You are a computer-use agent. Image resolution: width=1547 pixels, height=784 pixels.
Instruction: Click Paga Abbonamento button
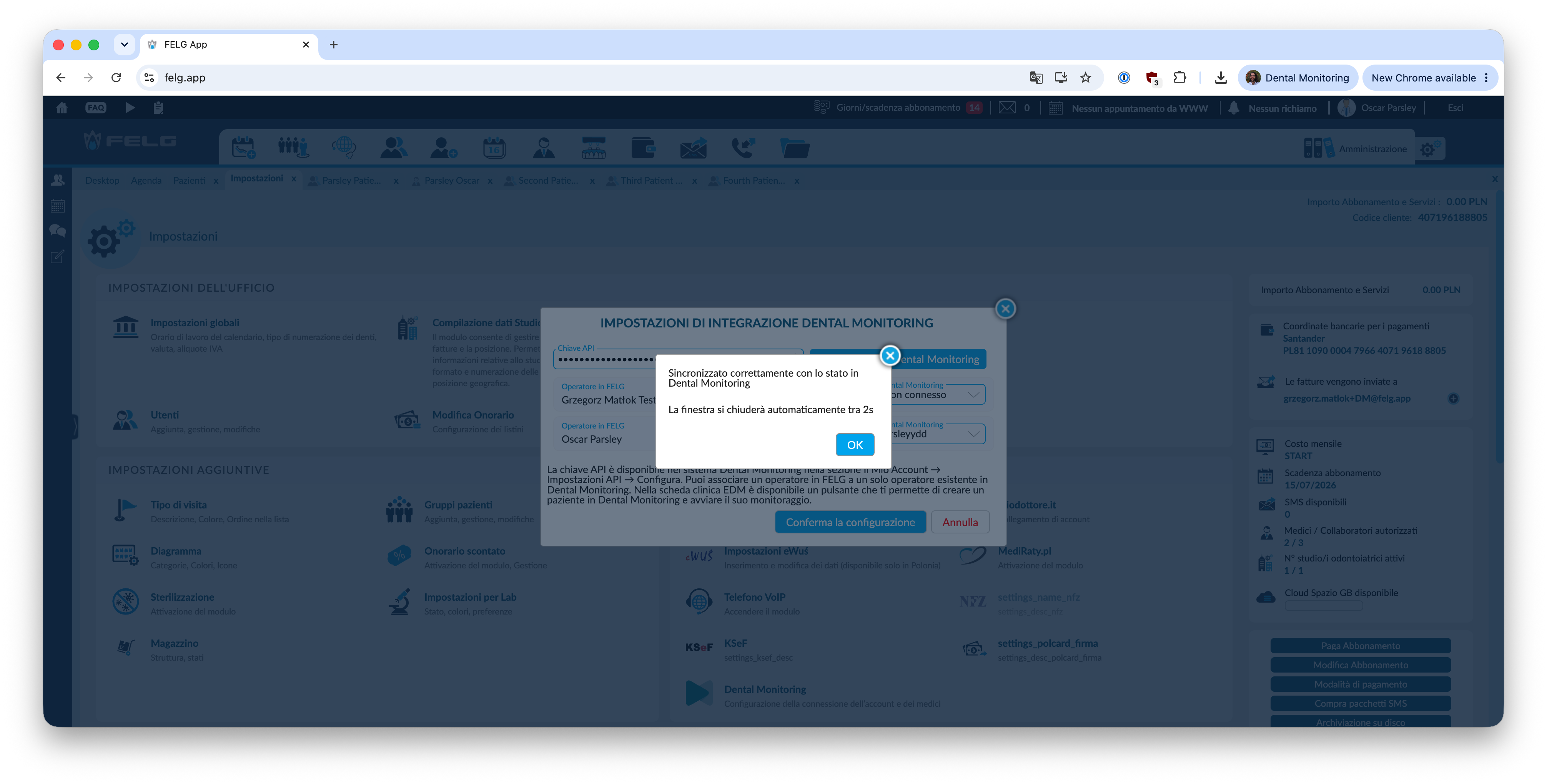point(1360,646)
